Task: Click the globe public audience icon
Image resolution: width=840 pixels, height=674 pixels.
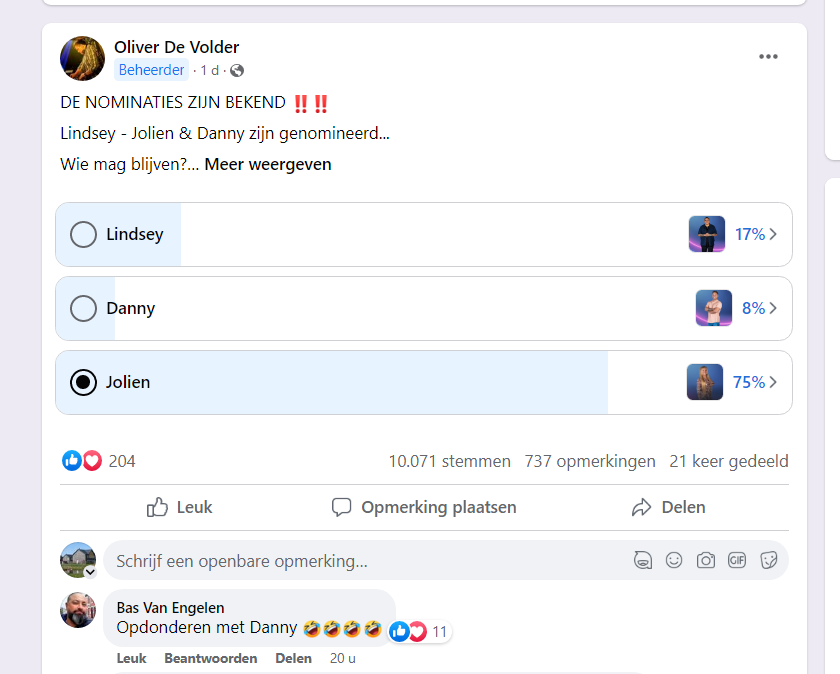Action: click(237, 71)
